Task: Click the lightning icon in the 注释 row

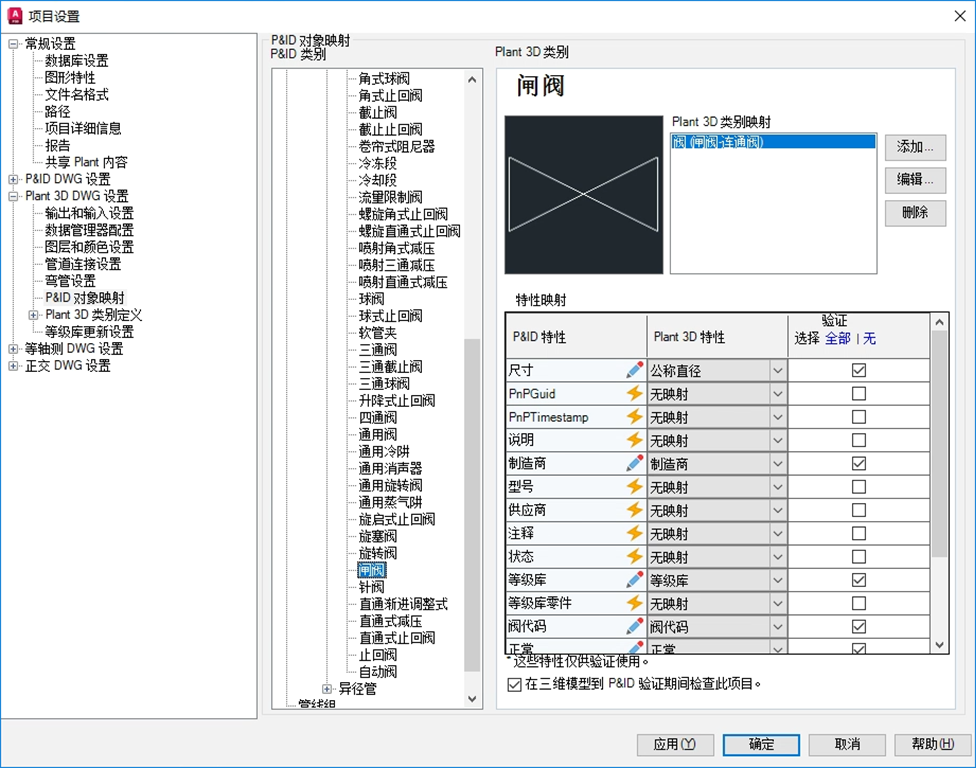Action: click(634, 533)
